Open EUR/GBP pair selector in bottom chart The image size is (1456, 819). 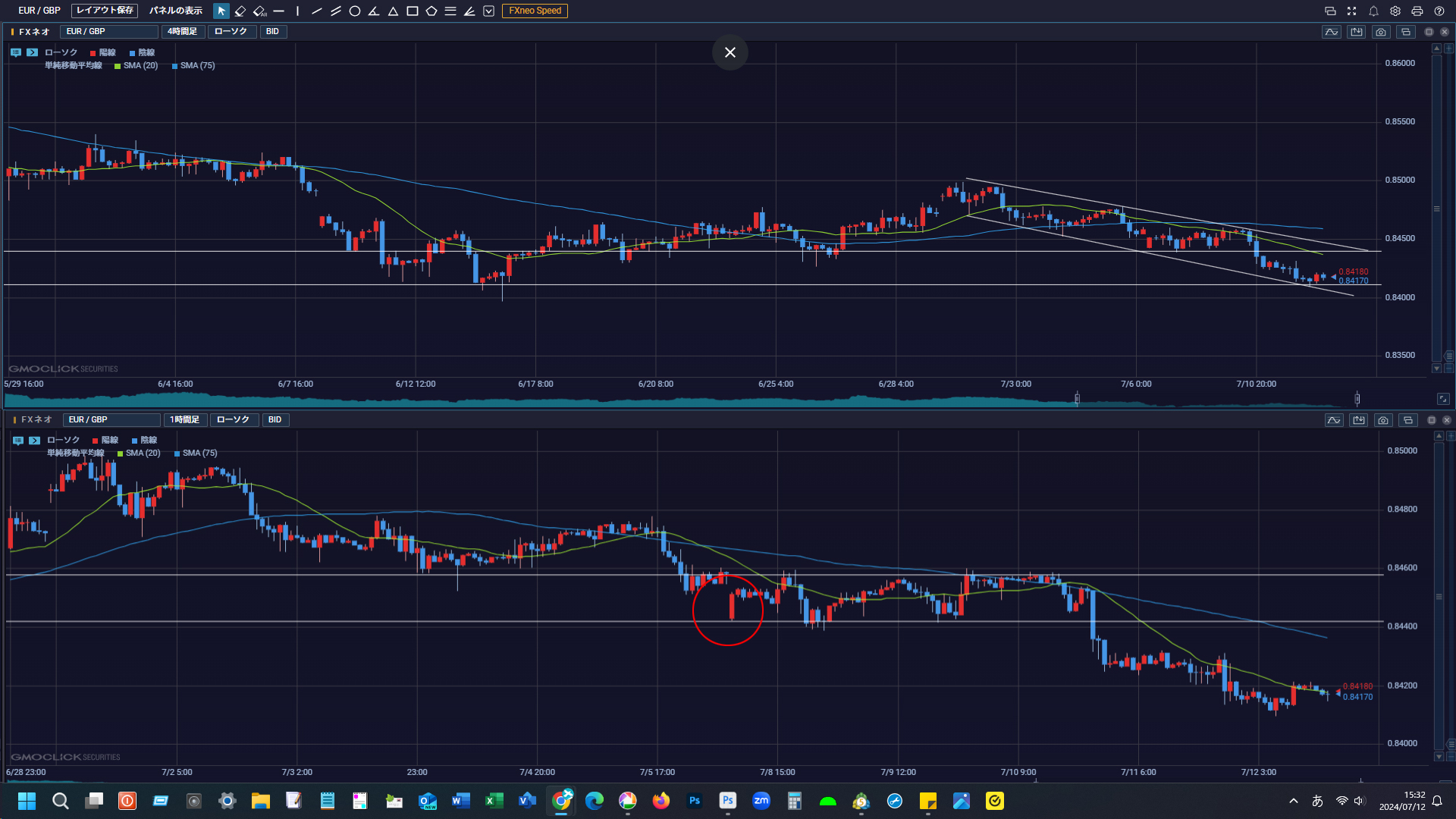(111, 419)
